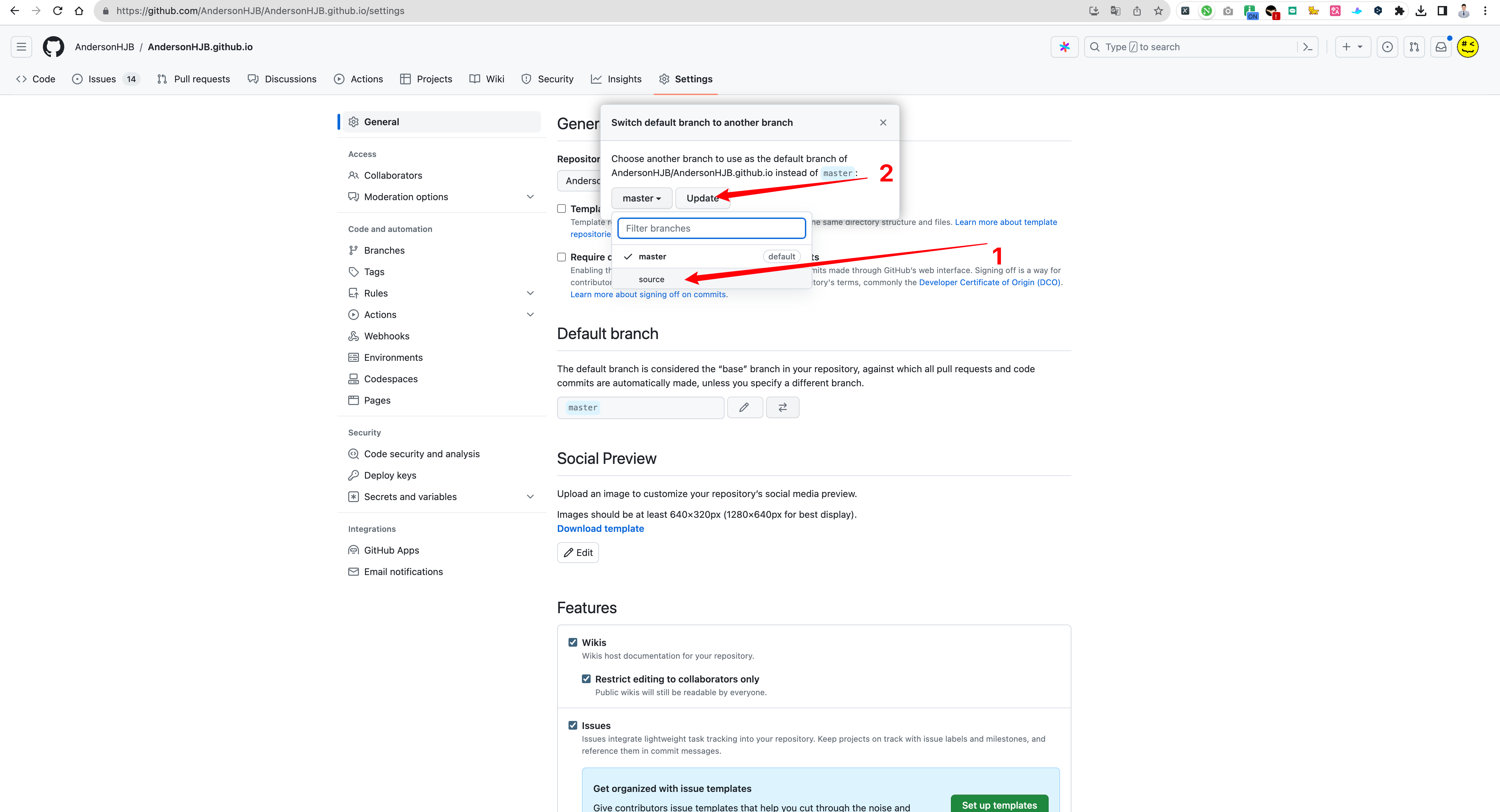Open the AndersonHJB owner link in breadcrumb
1500x812 pixels.
coord(104,47)
